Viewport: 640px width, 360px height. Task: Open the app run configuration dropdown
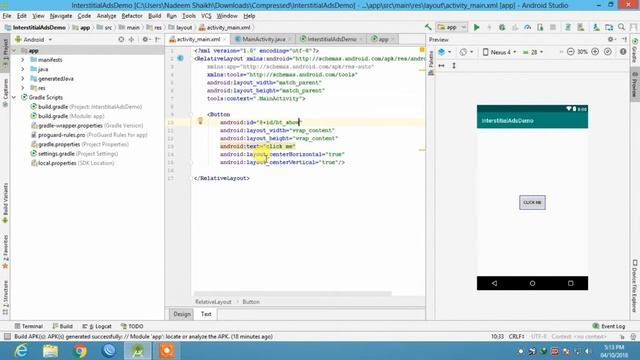pyautogui.click(x=451, y=27)
